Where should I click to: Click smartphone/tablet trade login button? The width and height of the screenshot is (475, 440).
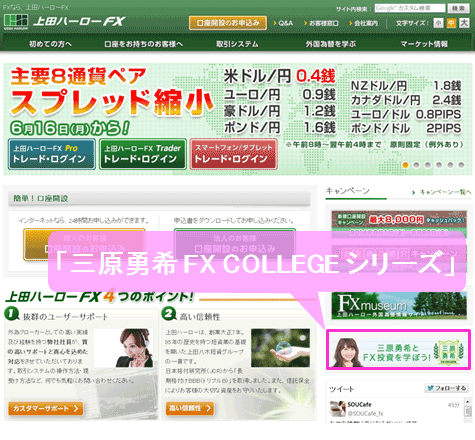pos(234,154)
